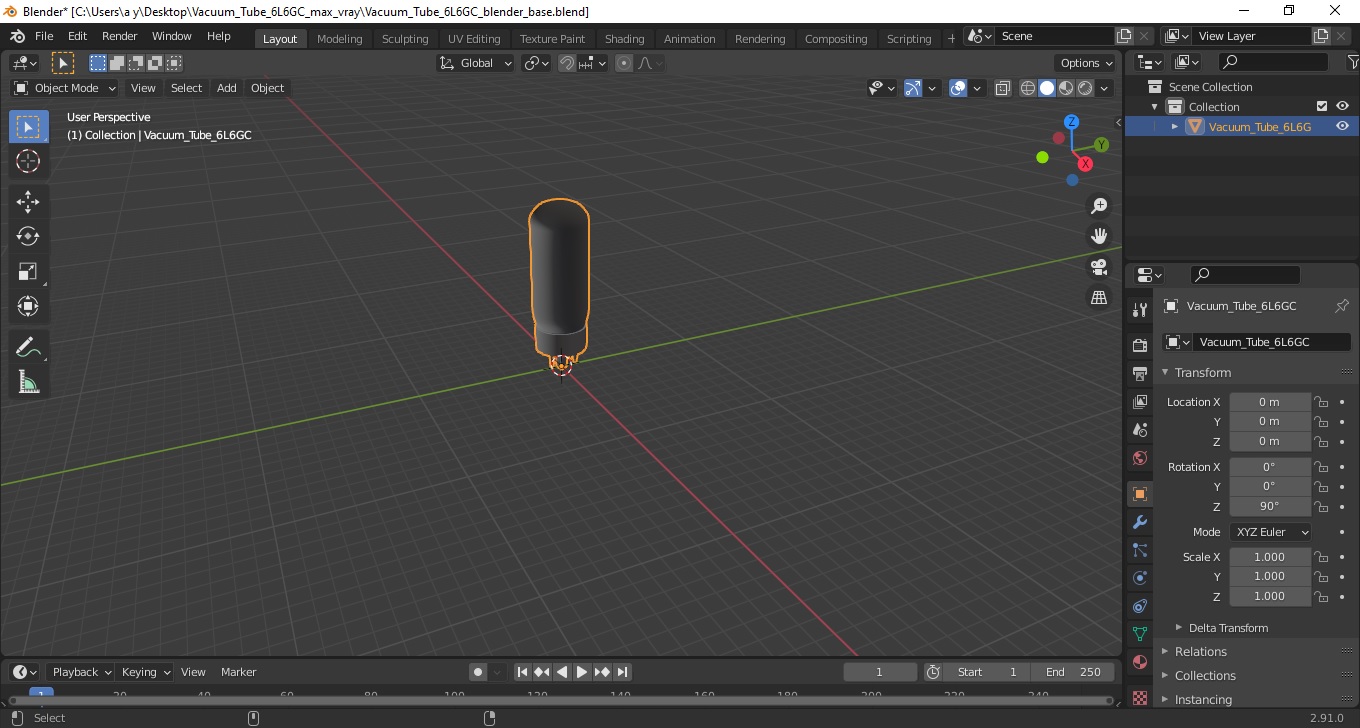Play animation forward in timeline

tap(582, 672)
